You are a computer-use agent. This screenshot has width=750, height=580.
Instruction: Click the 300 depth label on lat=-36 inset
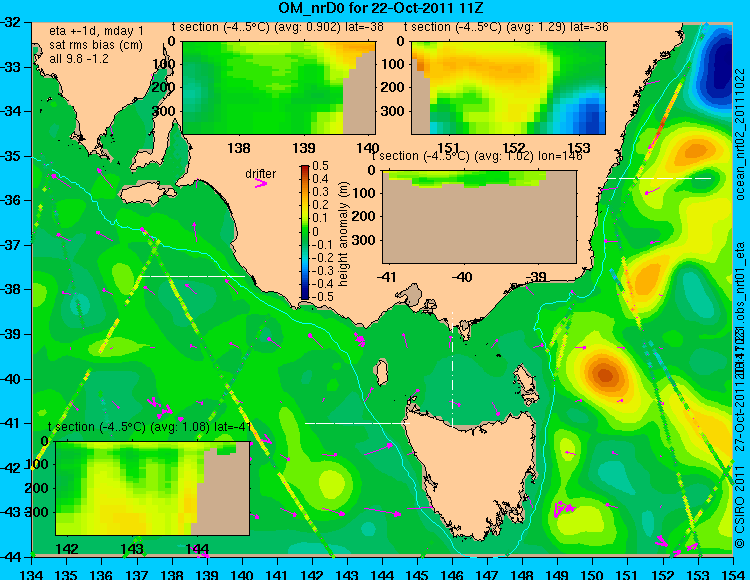coord(394,111)
